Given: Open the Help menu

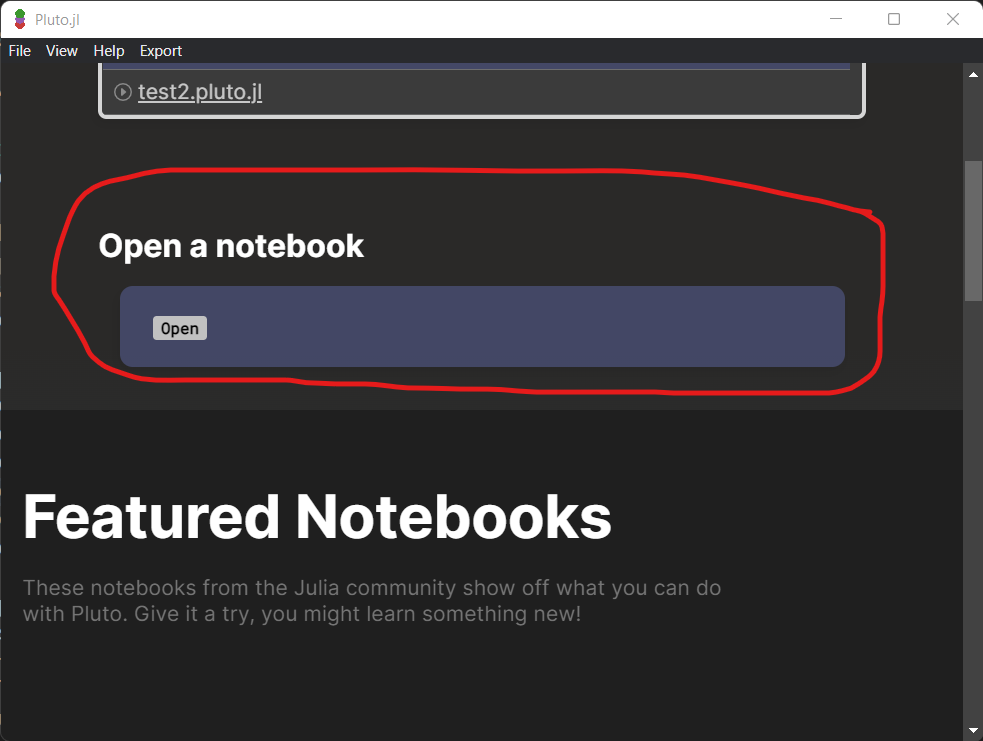Looking at the screenshot, I should [108, 51].
